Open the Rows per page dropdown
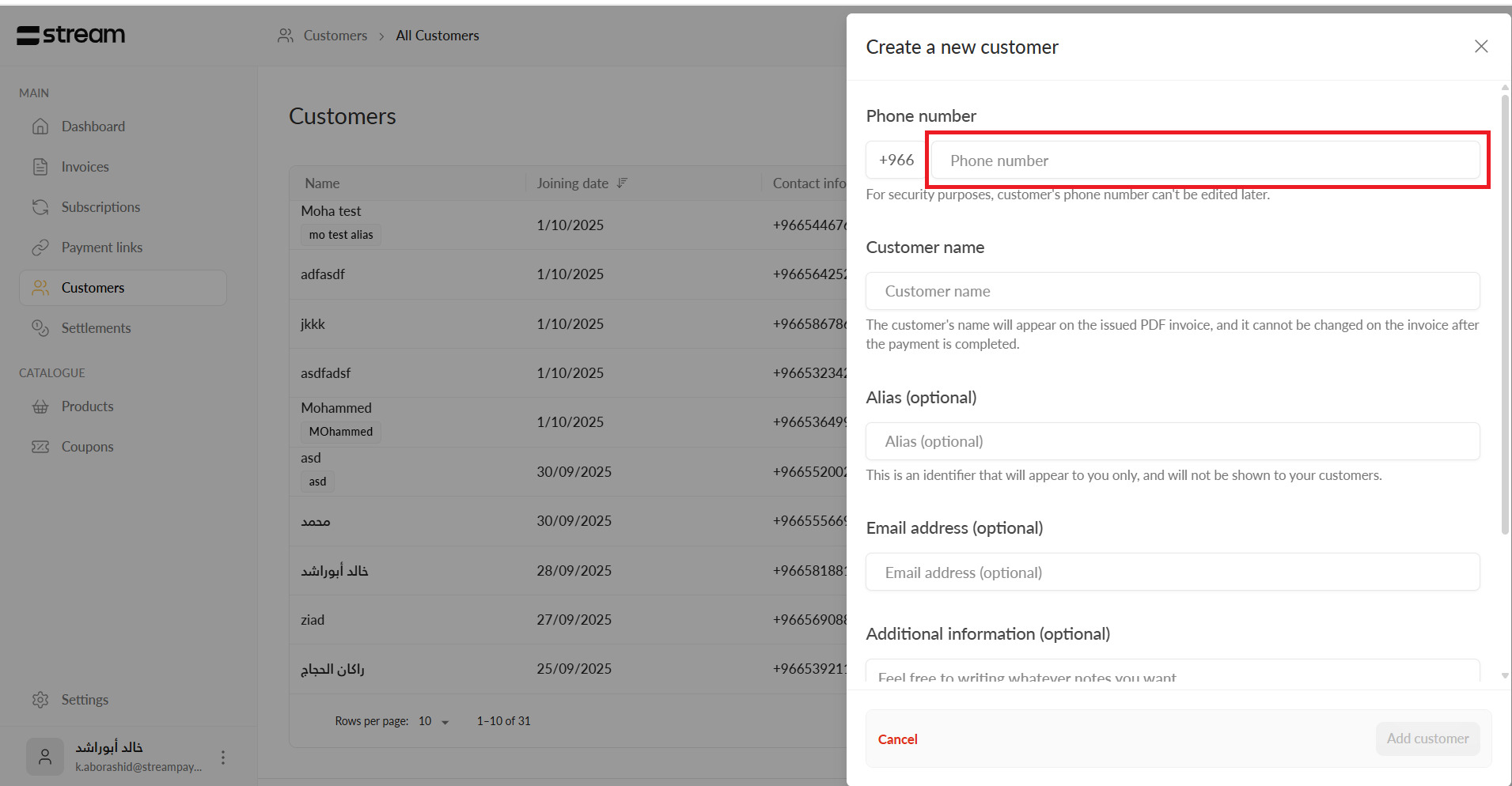 pyautogui.click(x=434, y=721)
